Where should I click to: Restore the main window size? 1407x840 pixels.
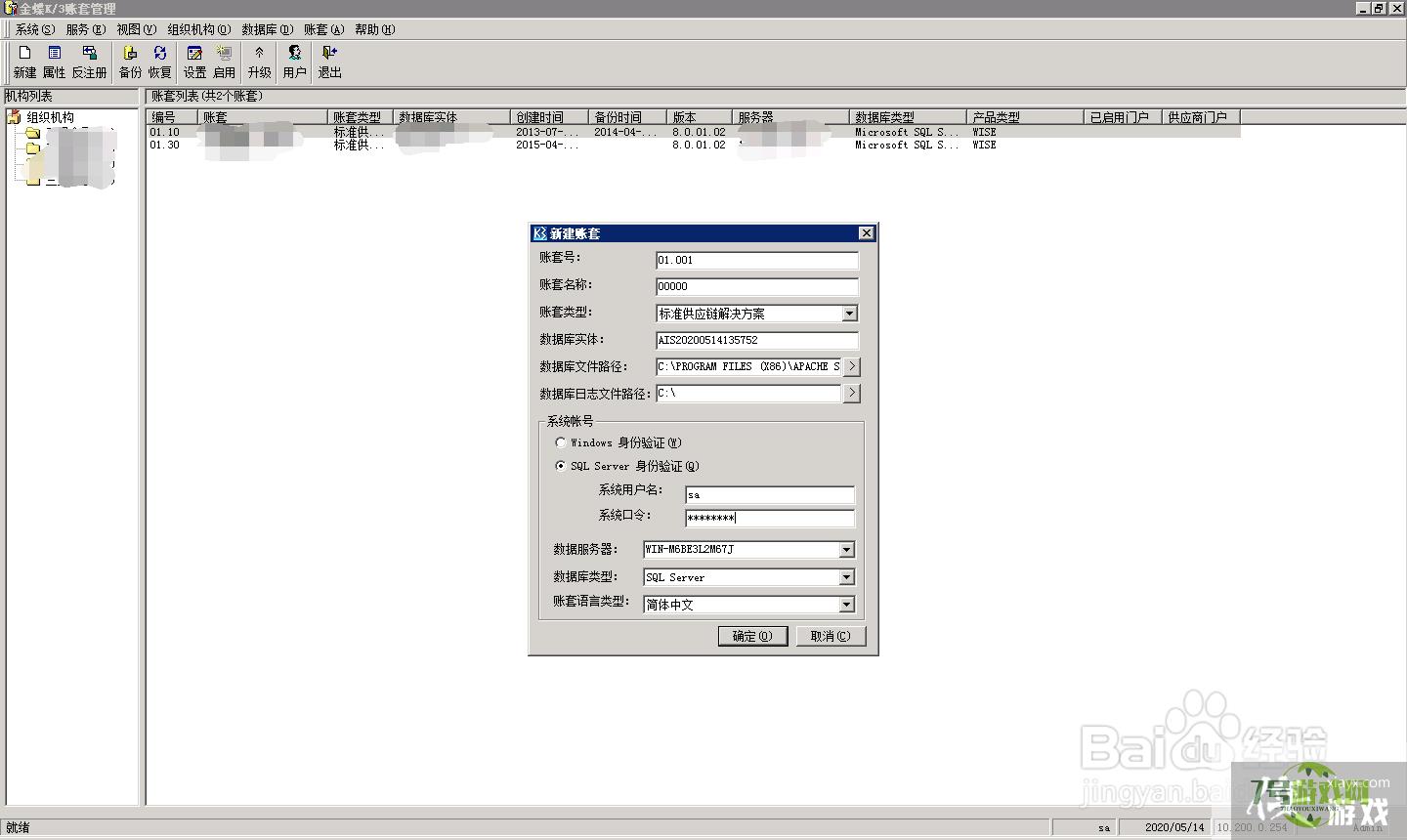coord(1379,8)
